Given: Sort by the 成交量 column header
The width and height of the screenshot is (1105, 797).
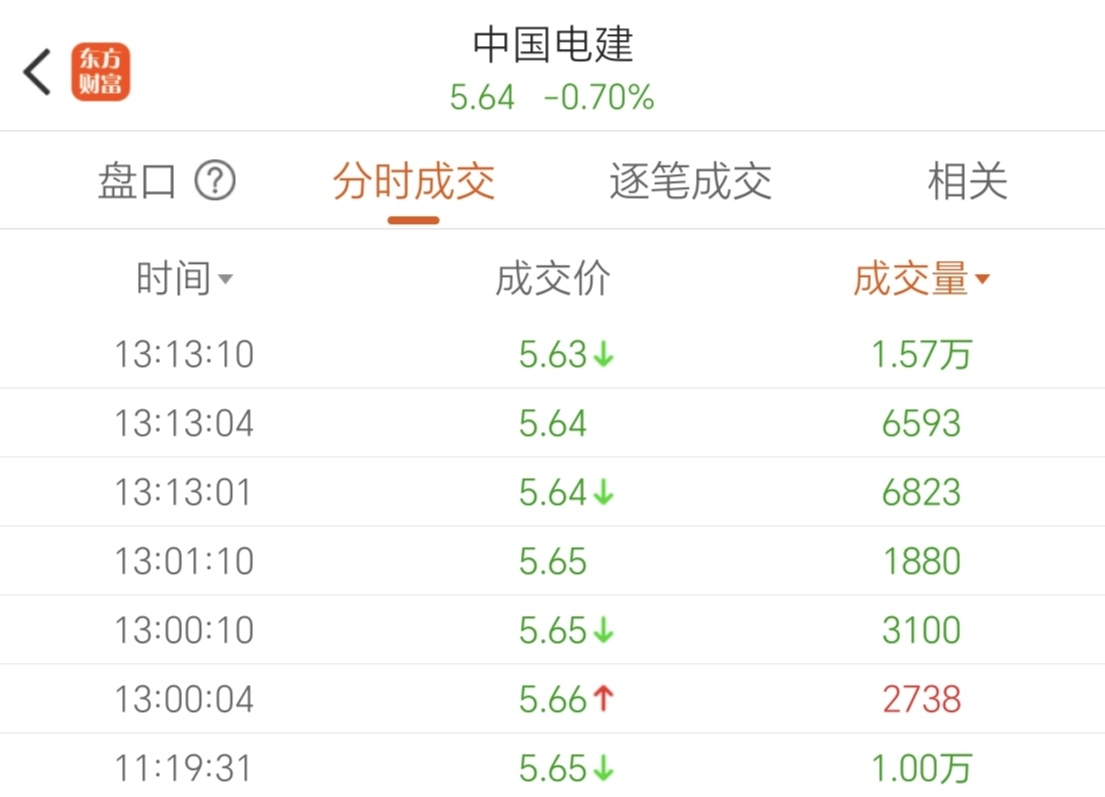Looking at the screenshot, I should click(922, 279).
